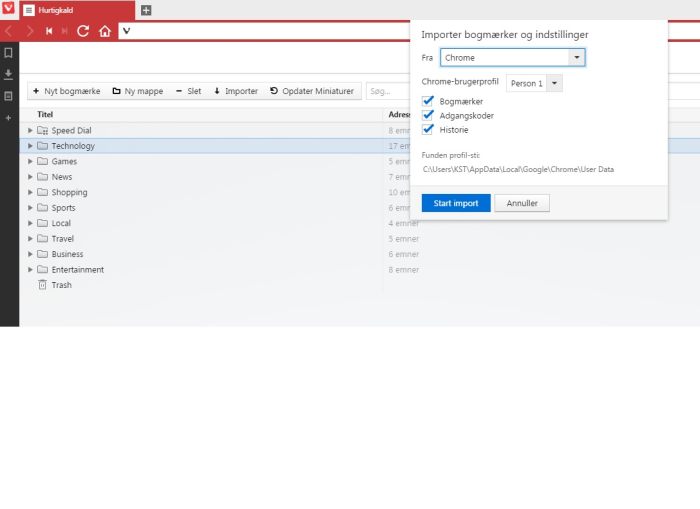The image size is (700, 509).
Task: Click the Trash bin icon
Action: (x=42, y=285)
